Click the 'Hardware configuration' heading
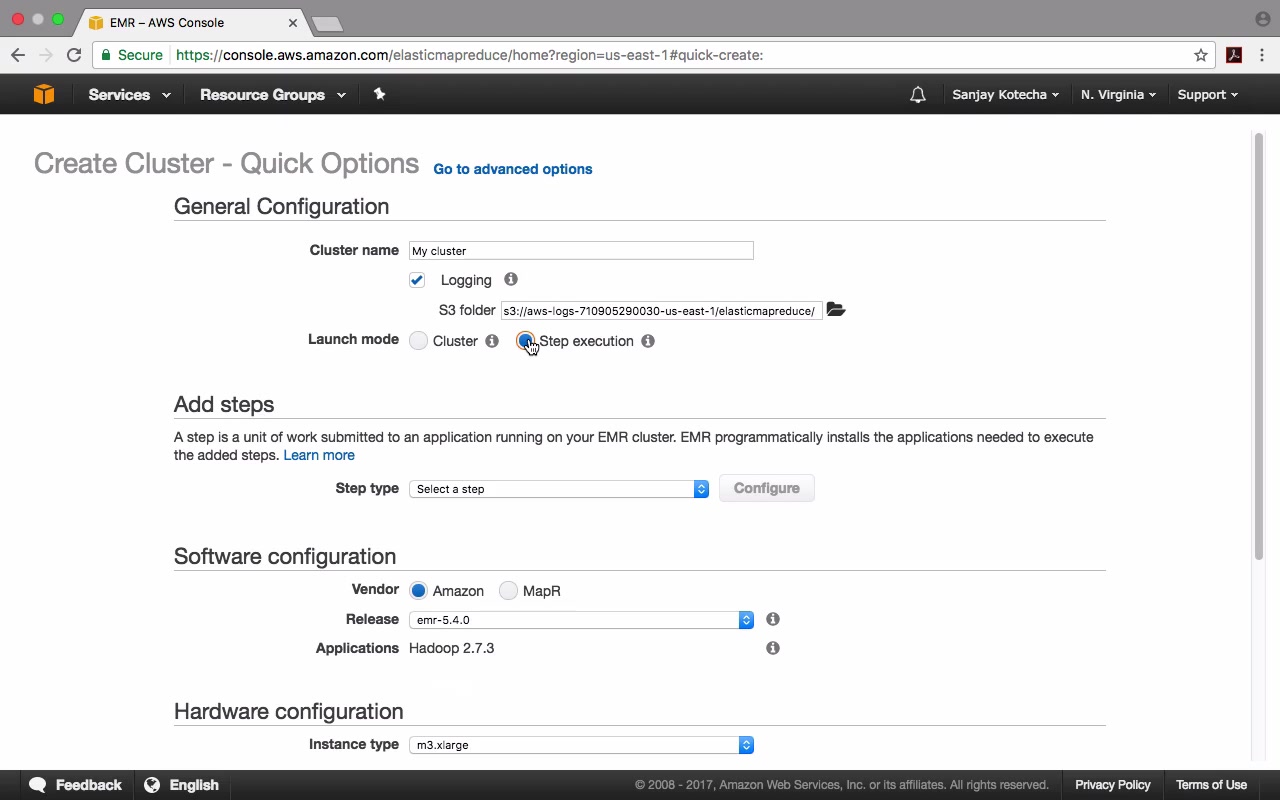1280x800 pixels. (289, 711)
